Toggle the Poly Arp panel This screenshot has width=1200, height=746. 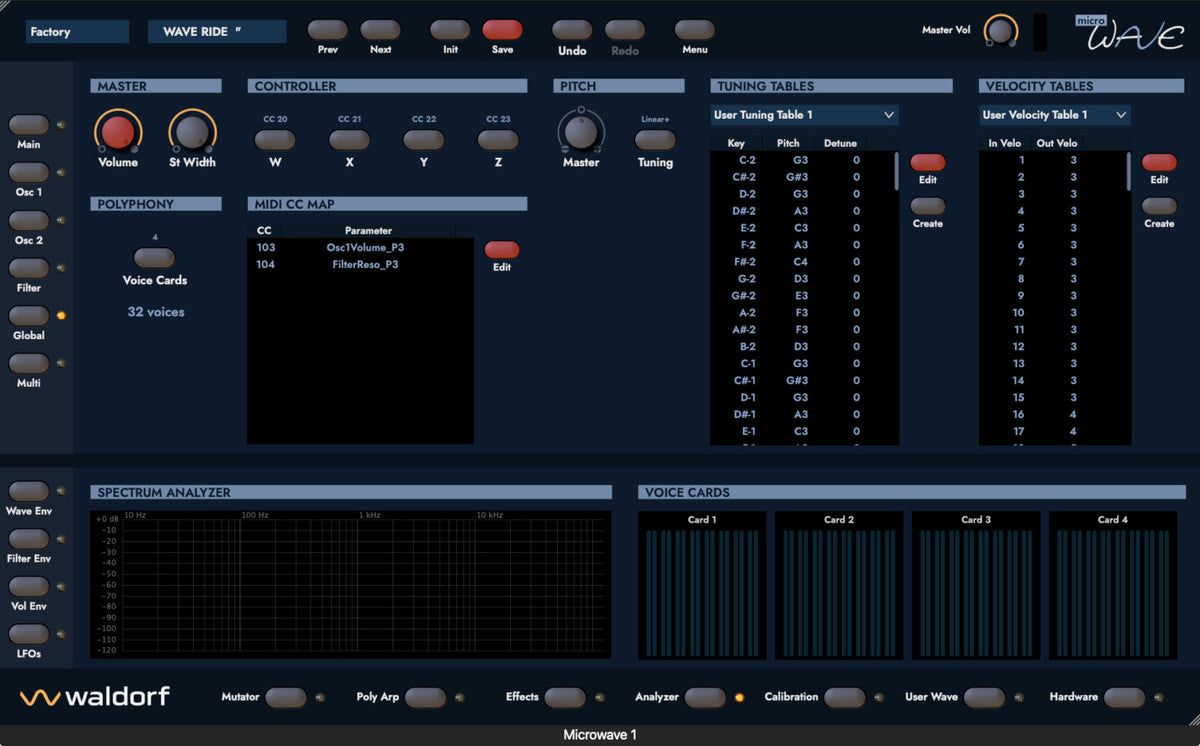pyautogui.click(x=425, y=697)
